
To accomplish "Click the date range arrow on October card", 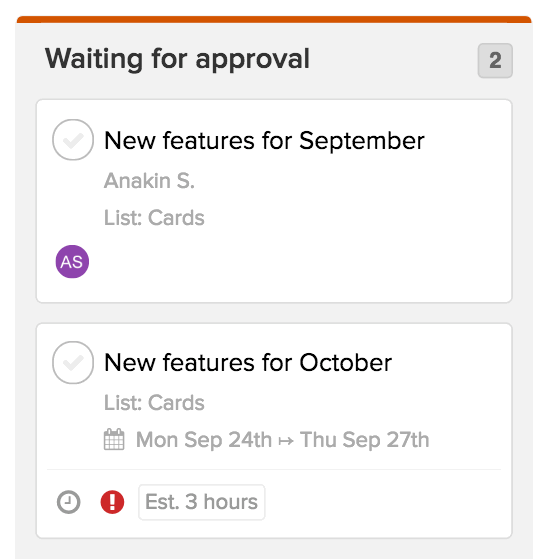I will point(286,441).
